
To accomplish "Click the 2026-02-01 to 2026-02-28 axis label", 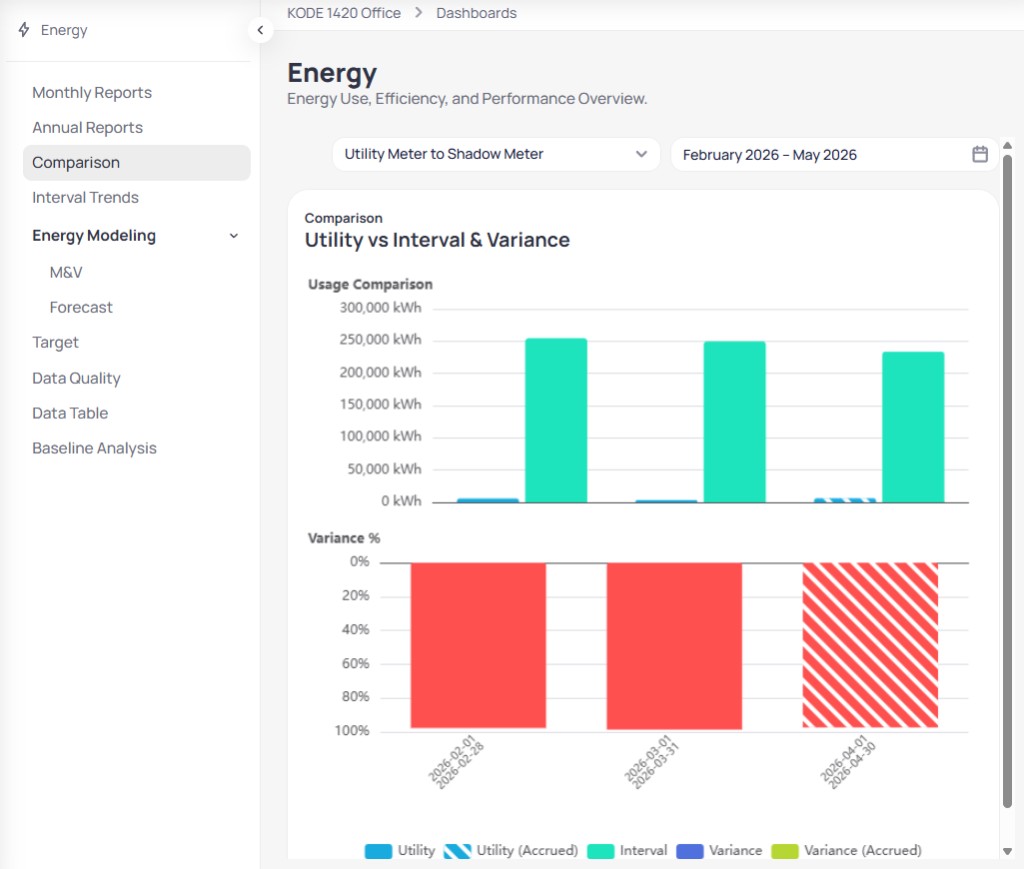I will [x=456, y=762].
